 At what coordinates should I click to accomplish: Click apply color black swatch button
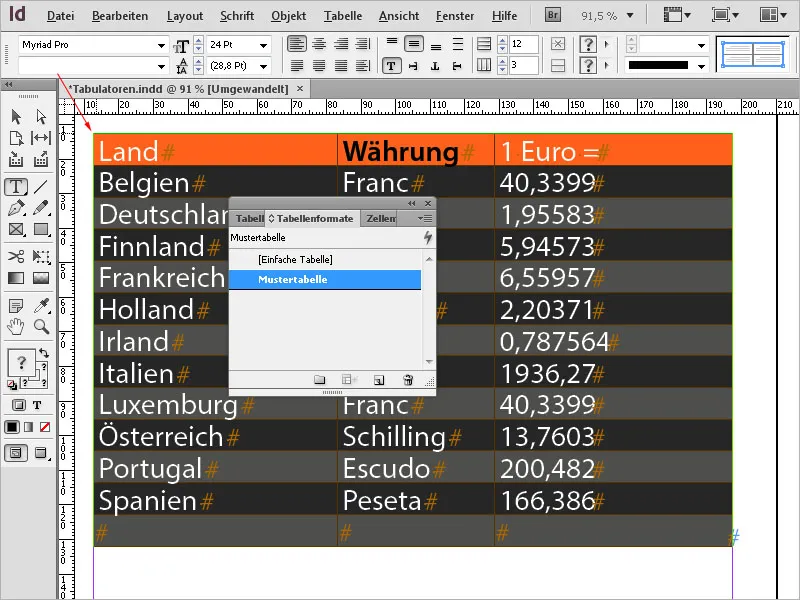(x=11, y=427)
